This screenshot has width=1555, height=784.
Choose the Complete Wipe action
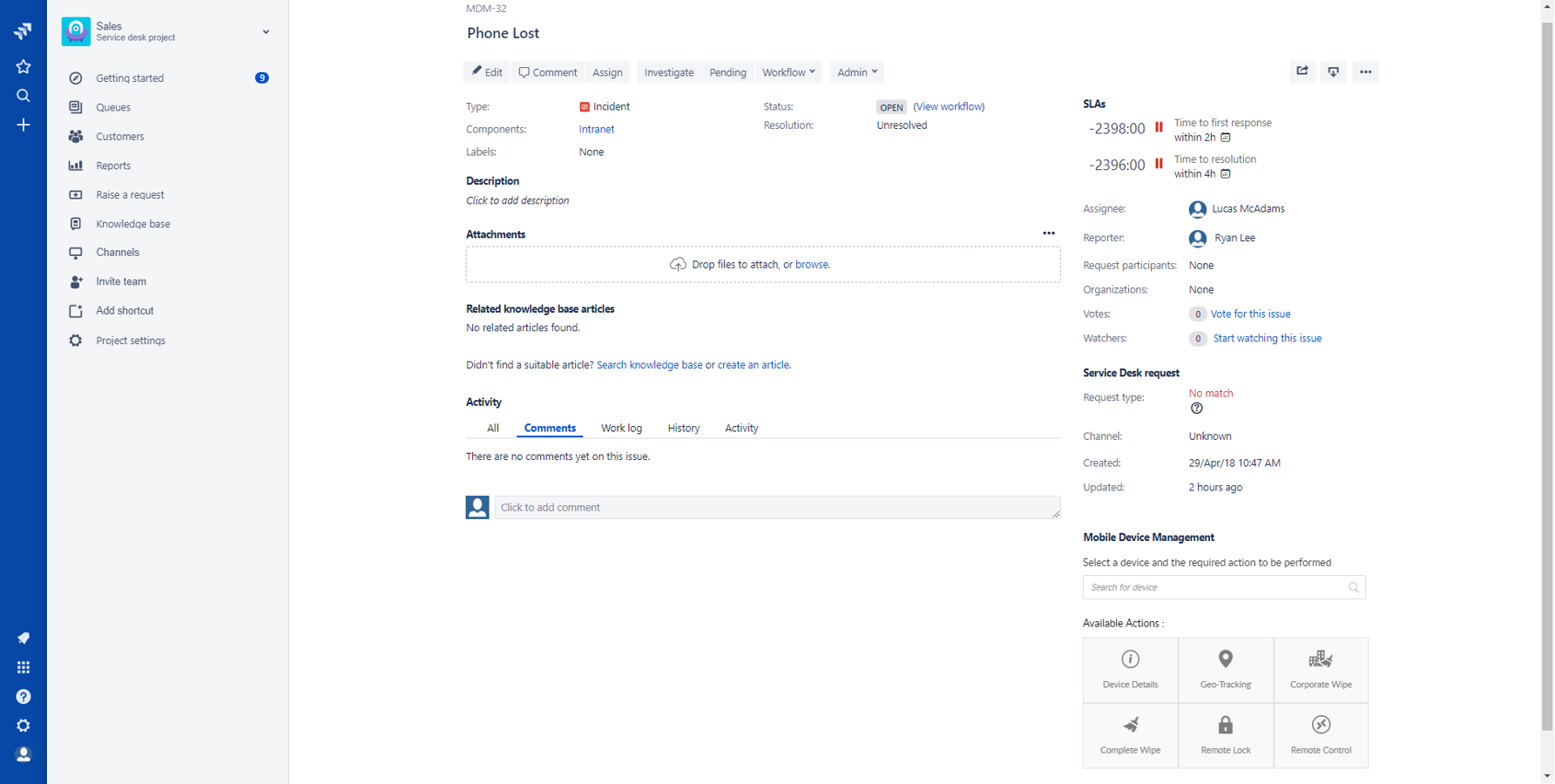point(1130,736)
